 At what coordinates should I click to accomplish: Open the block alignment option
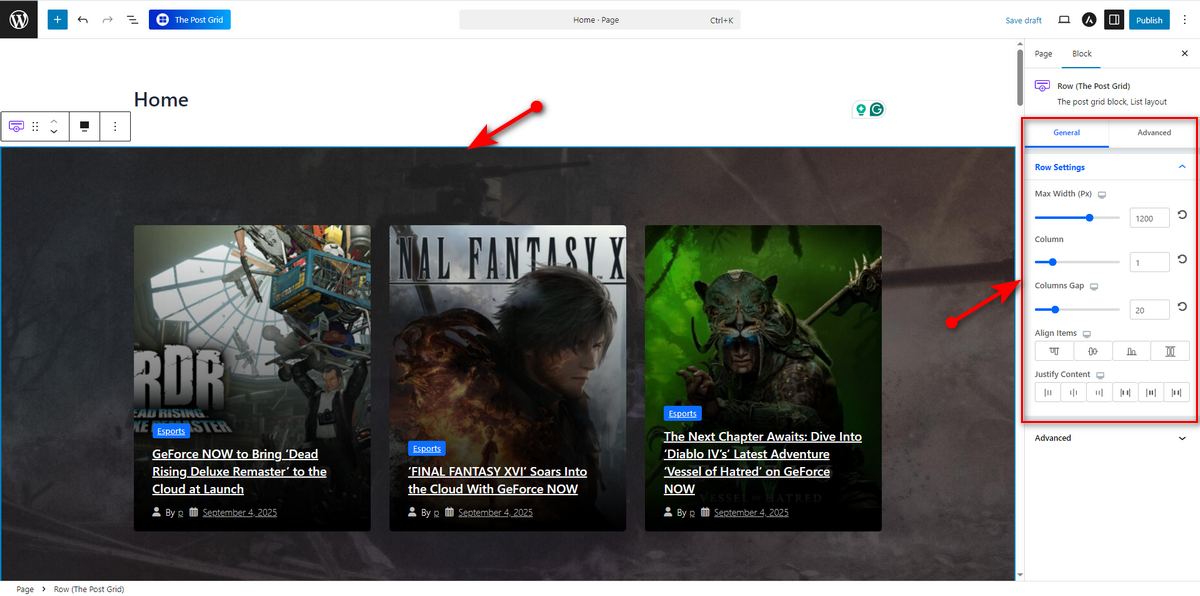coord(85,126)
